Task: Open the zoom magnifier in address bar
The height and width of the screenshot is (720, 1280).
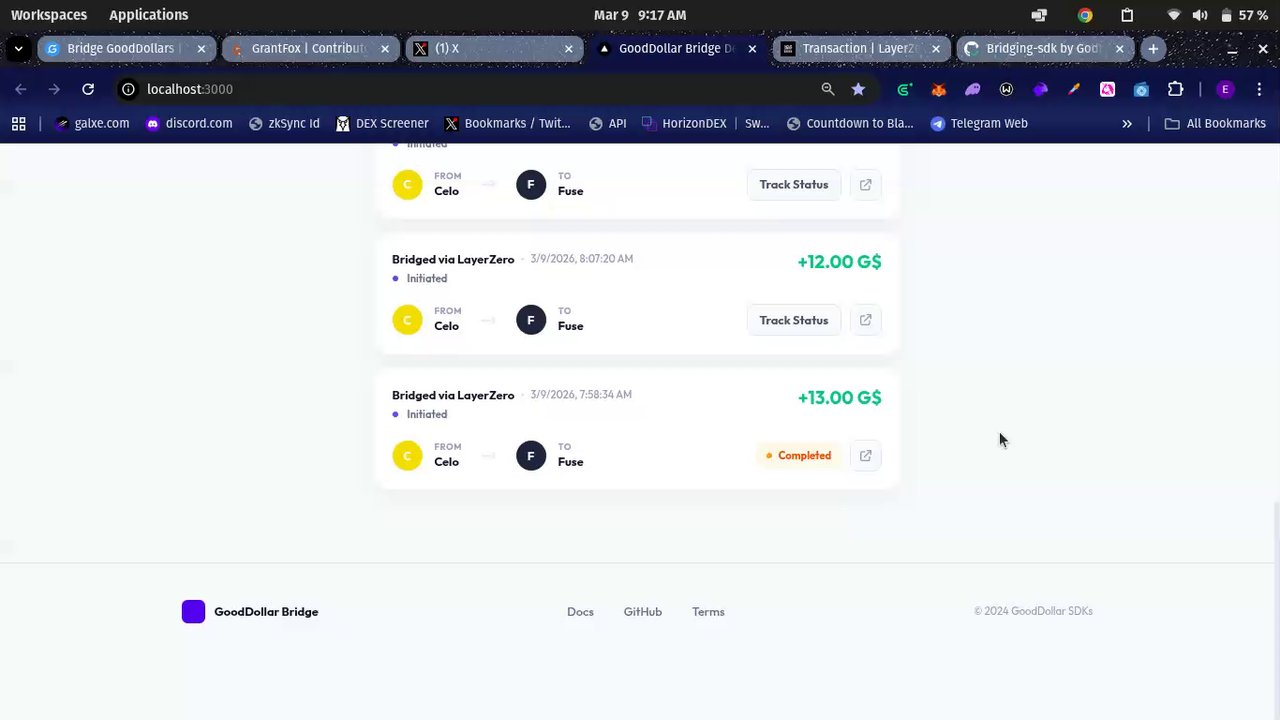Action: (828, 89)
